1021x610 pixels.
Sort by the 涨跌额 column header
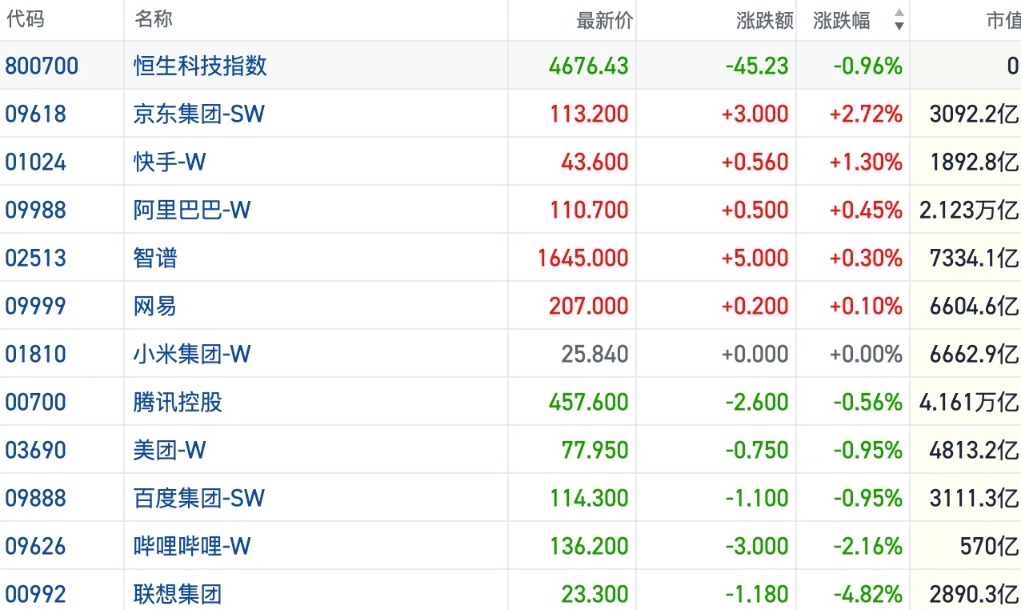point(764,20)
